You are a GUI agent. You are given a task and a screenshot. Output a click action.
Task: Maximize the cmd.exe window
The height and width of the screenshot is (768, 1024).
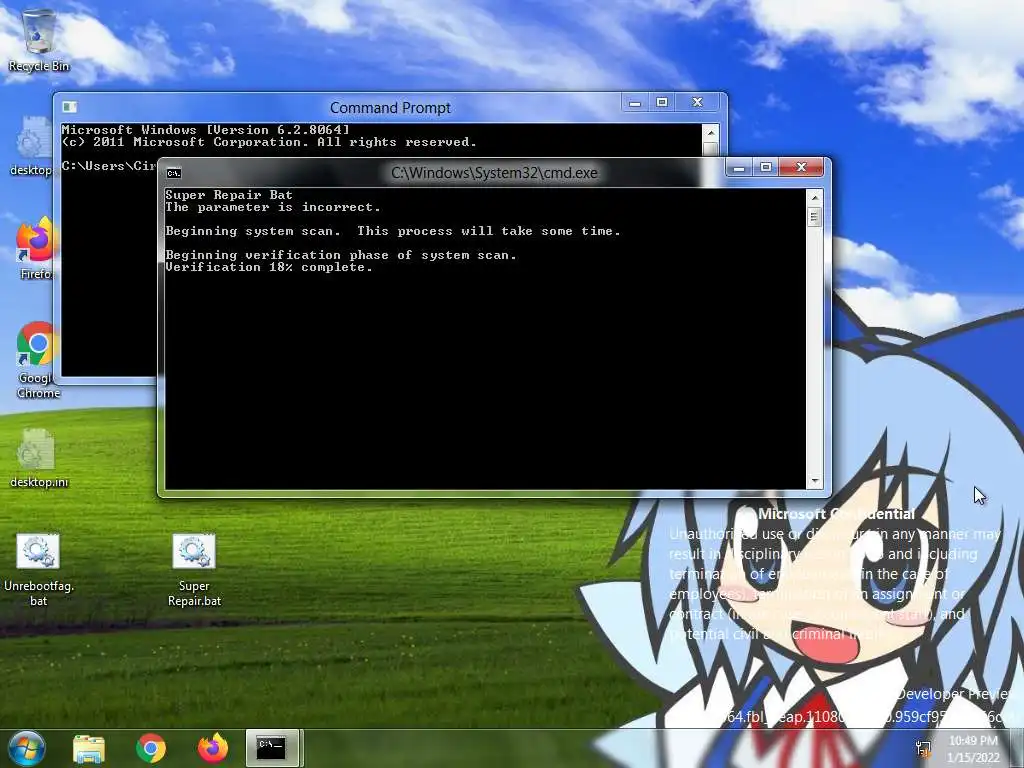pyautogui.click(x=765, y=168)
